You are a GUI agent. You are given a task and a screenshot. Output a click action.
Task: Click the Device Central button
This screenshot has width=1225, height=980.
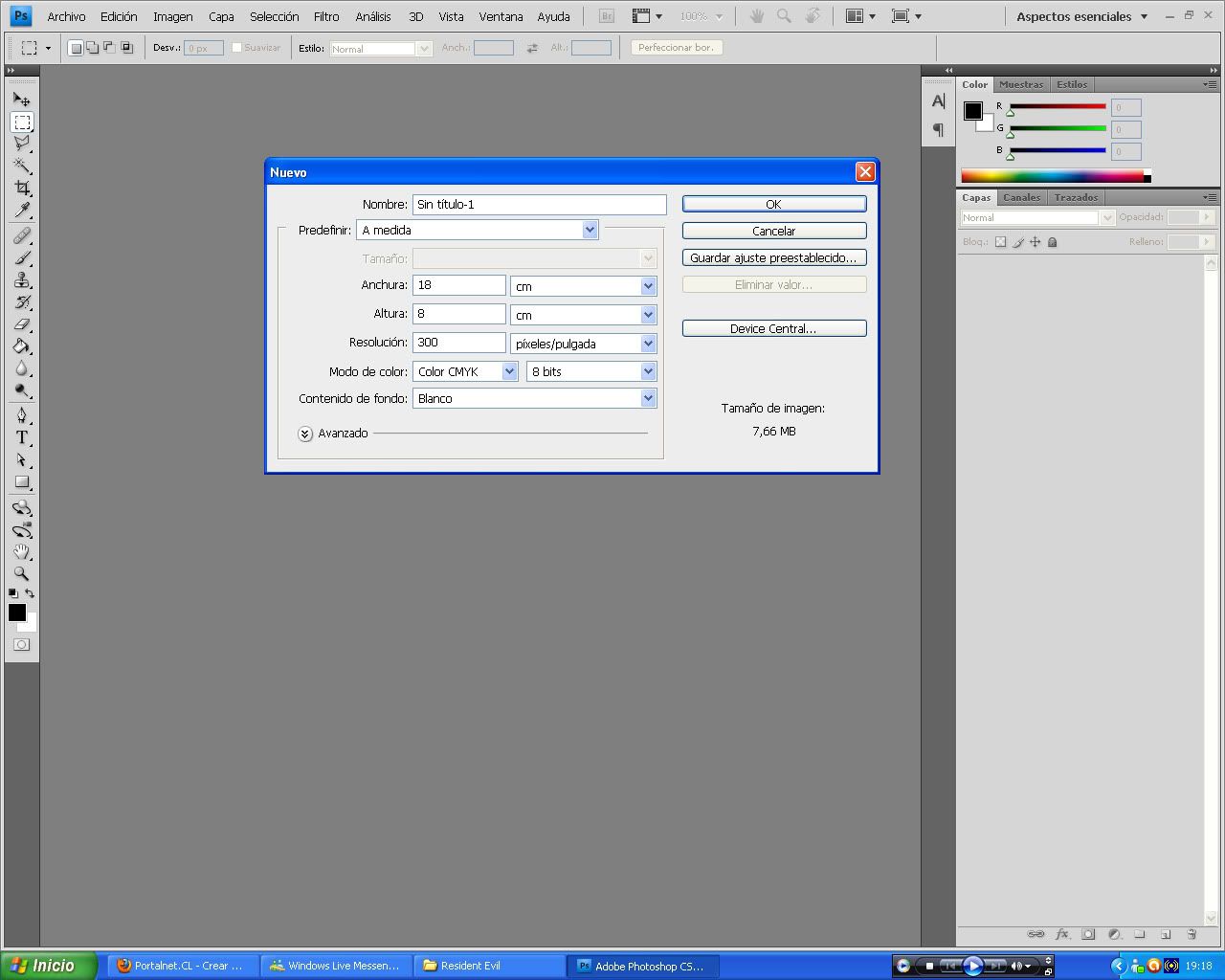click(774, 328)
